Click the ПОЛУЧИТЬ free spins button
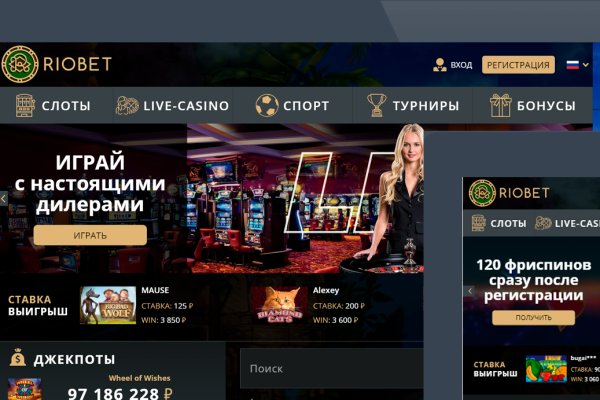This screenshot has height=400, width=600. click(x=533, y=318)
